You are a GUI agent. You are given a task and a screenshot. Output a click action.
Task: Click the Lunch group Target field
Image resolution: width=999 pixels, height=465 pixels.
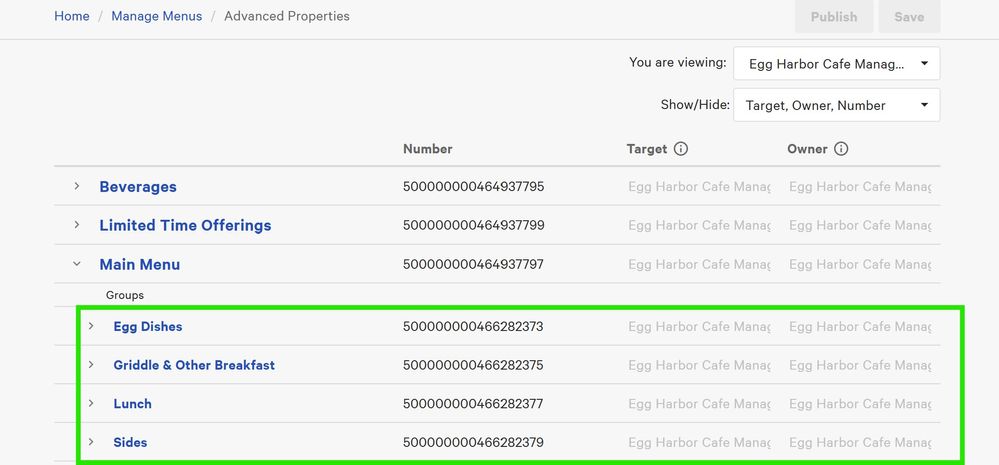[x=699, y=404]
